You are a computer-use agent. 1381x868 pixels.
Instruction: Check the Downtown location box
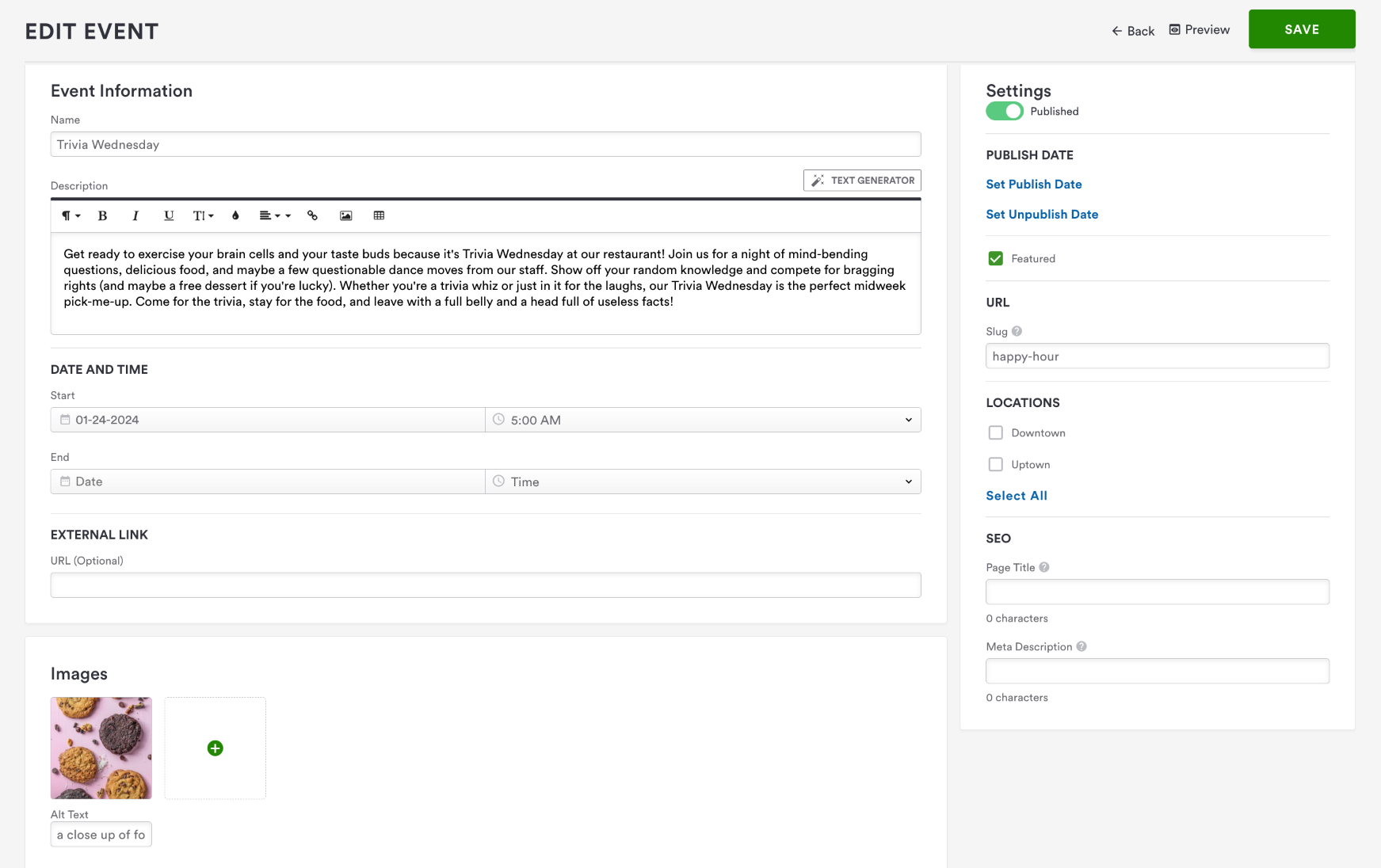996,432
